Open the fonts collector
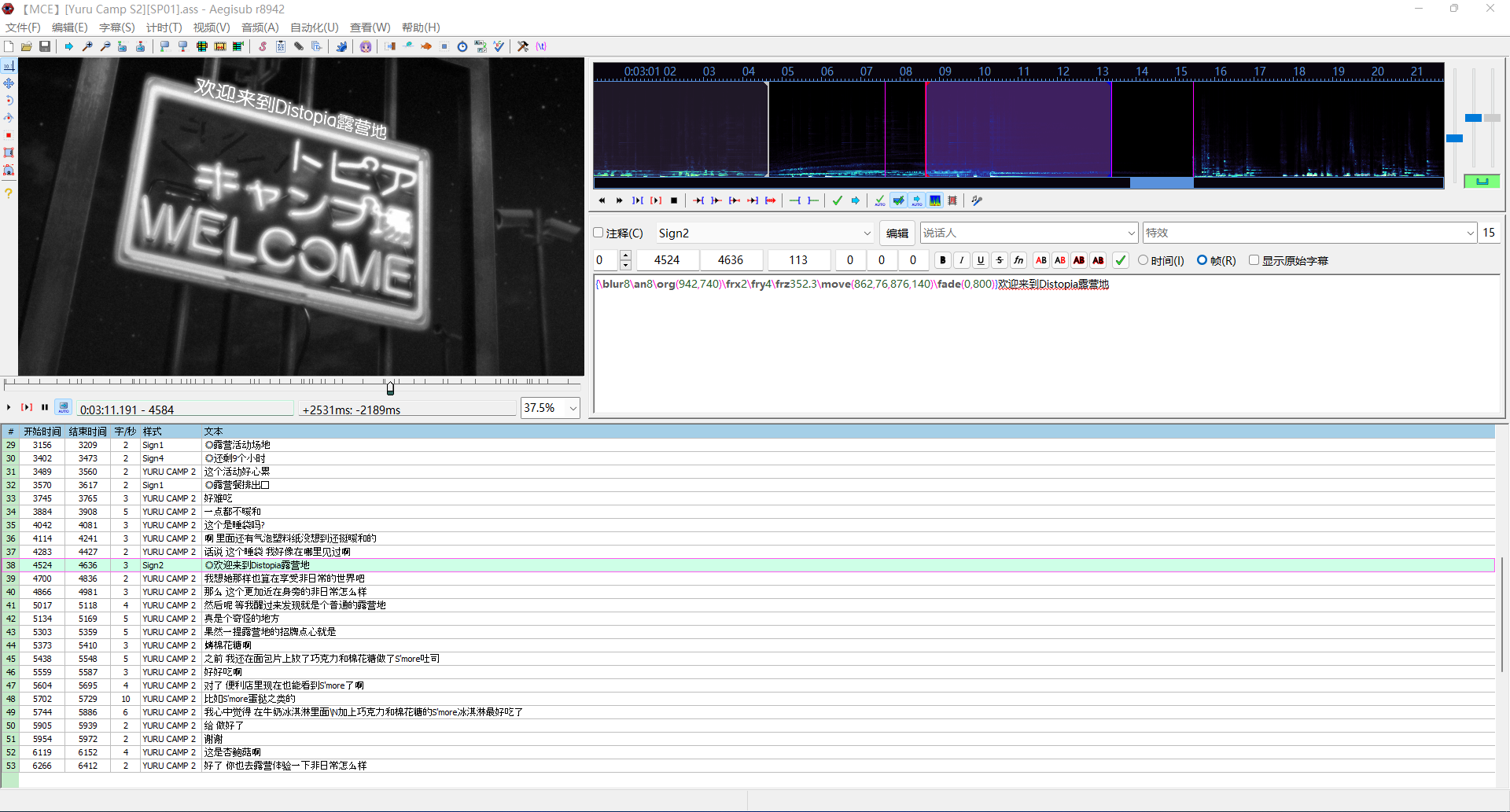1510x812 pixels. click(317, 46)
